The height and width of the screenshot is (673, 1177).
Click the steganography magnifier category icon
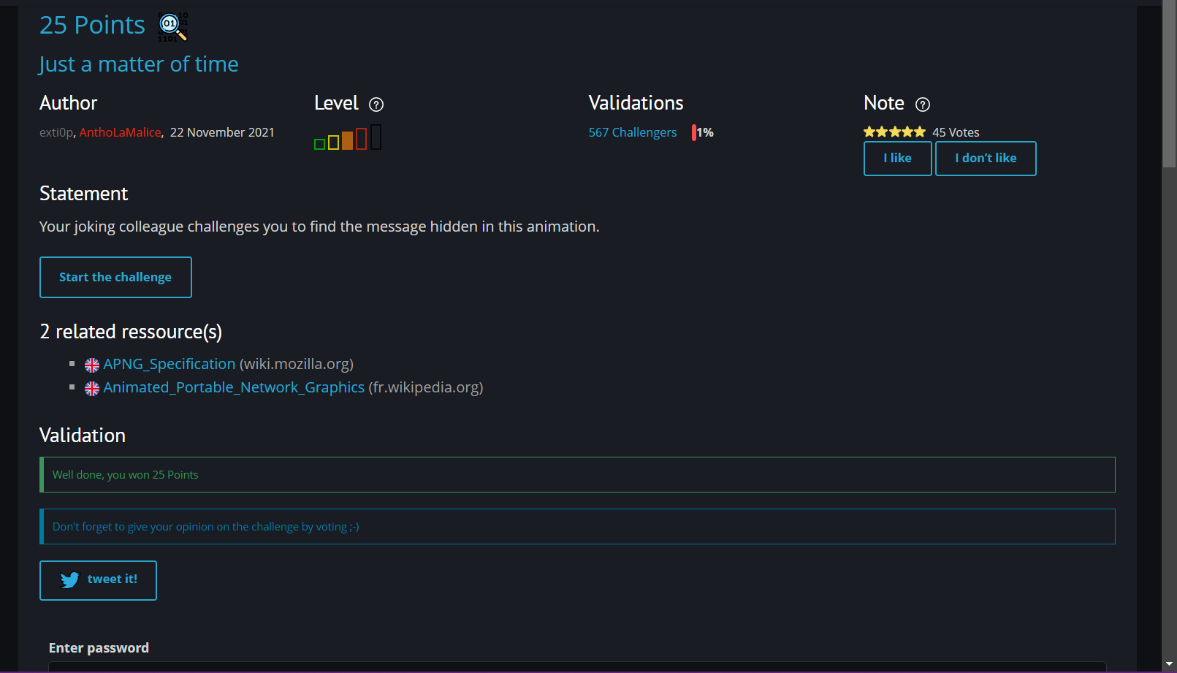tap(173, 27)
